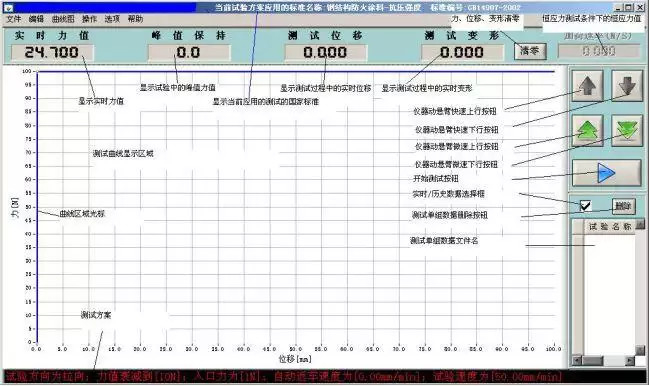Click the 删除 delete button
The width and height of the screenshot is (649, 386).
(x=623, y=206)
